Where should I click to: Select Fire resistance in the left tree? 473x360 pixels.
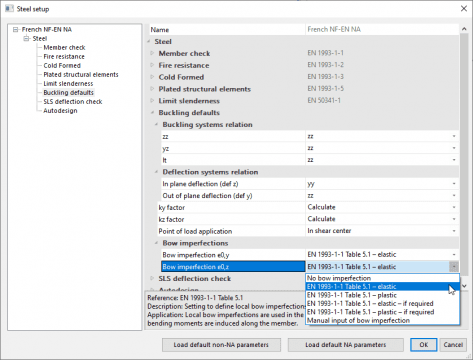64,57
